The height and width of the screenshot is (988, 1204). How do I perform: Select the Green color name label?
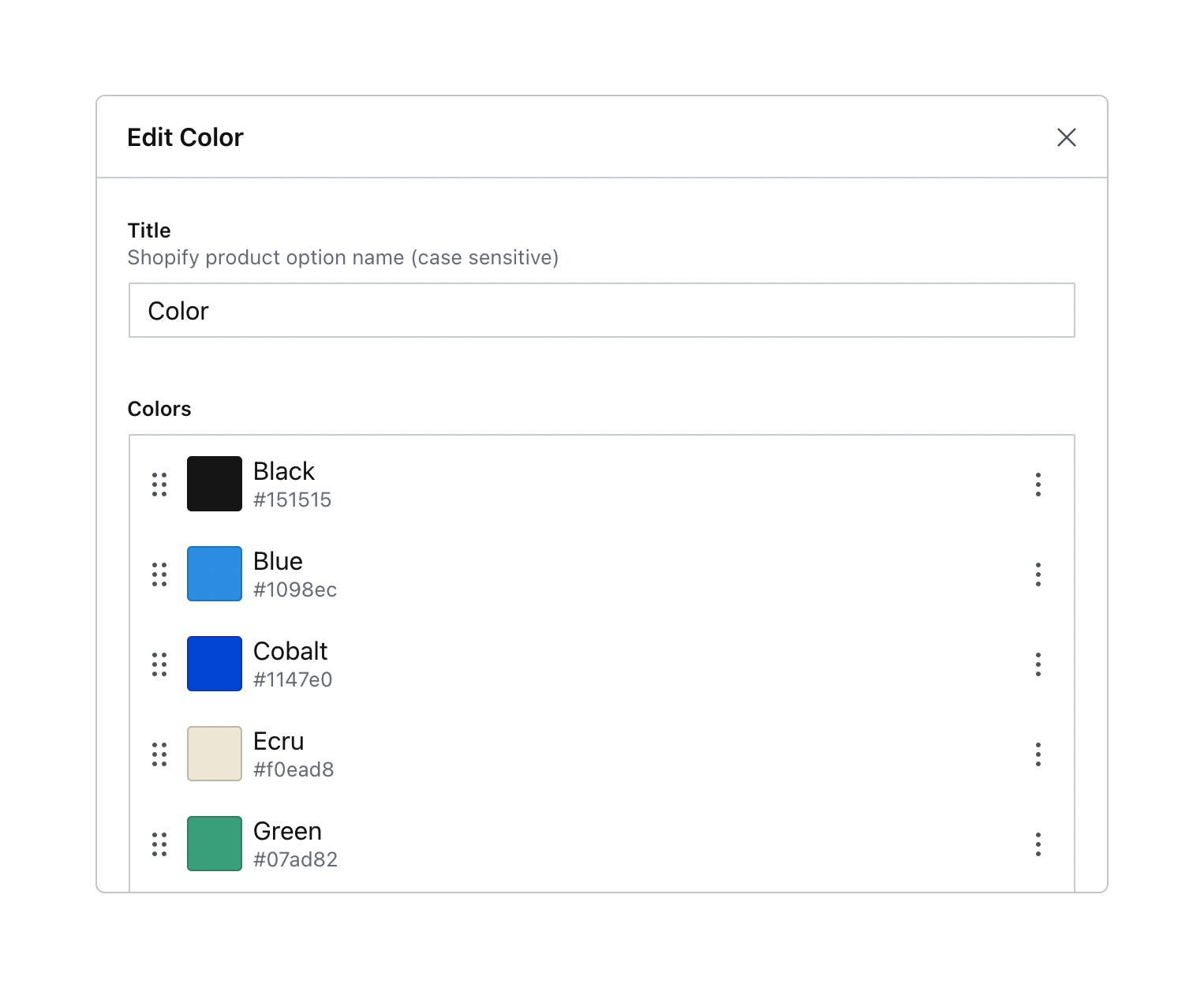click(x=287, y=831)
